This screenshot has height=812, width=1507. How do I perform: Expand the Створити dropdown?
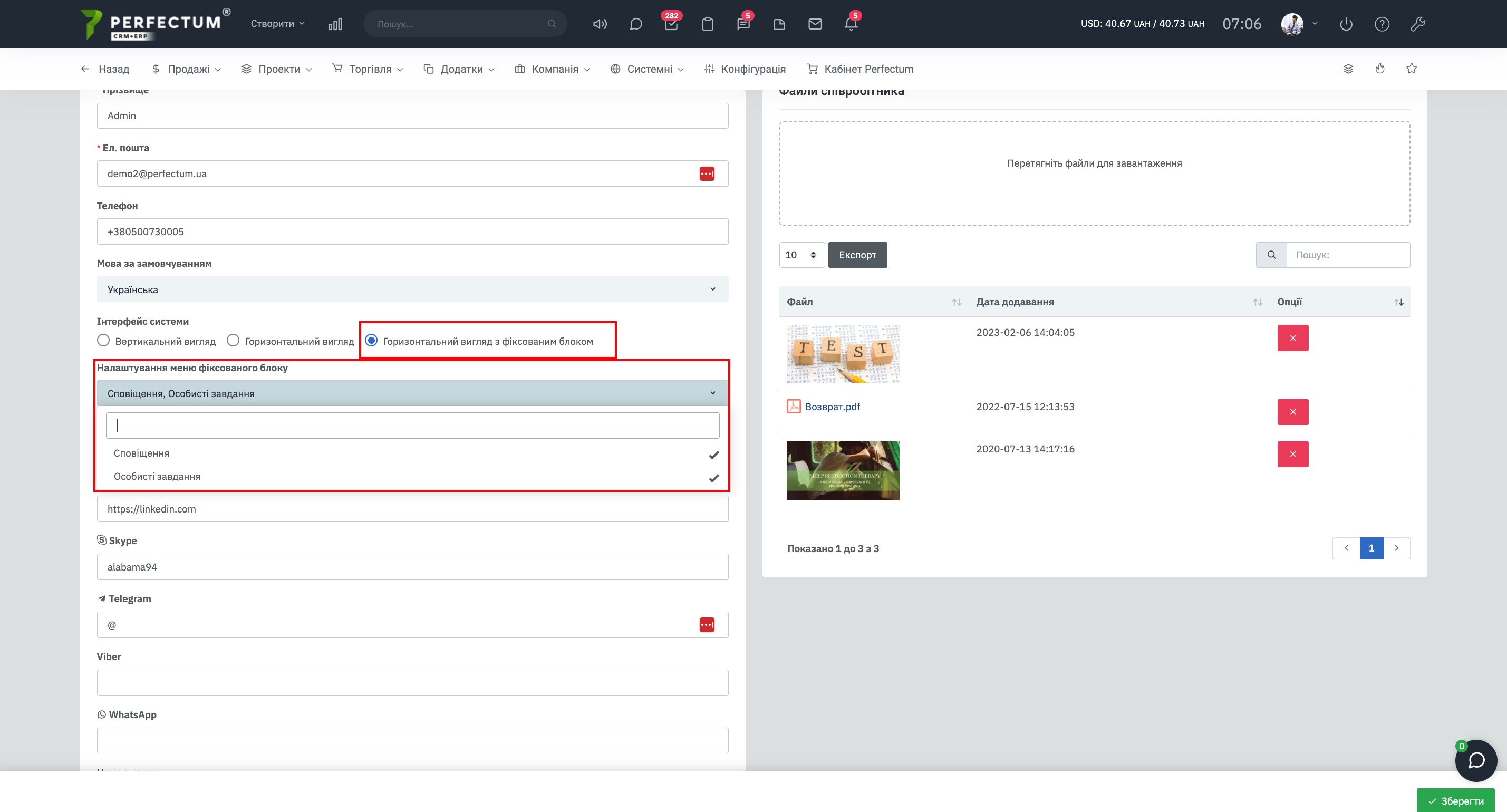pyautogui.click(x=277, y=24)
